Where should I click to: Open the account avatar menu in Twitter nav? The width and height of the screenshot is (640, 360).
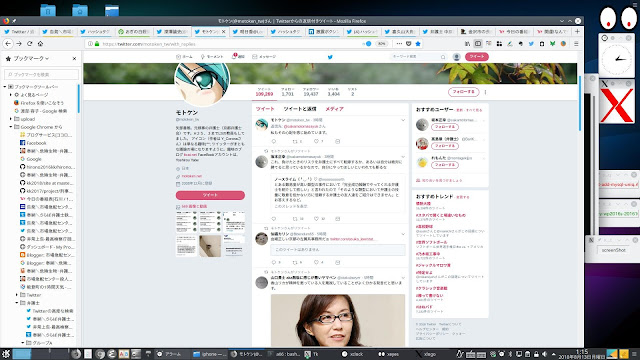pos(457,57)
